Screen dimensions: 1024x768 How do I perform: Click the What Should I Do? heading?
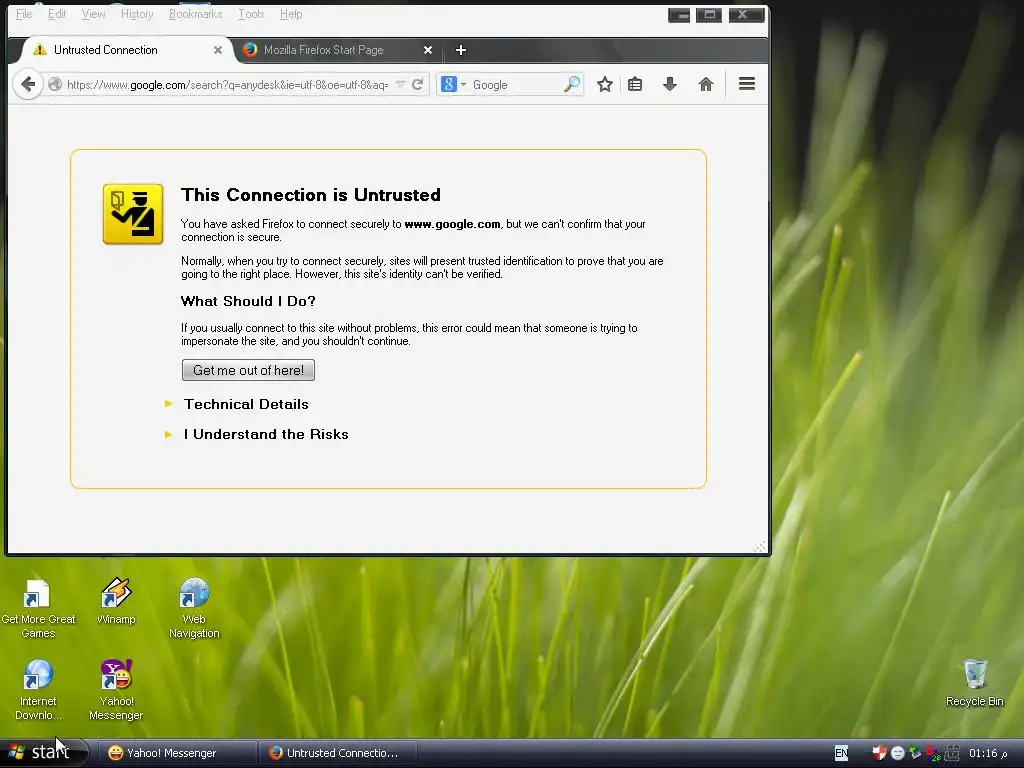(248, 301)
